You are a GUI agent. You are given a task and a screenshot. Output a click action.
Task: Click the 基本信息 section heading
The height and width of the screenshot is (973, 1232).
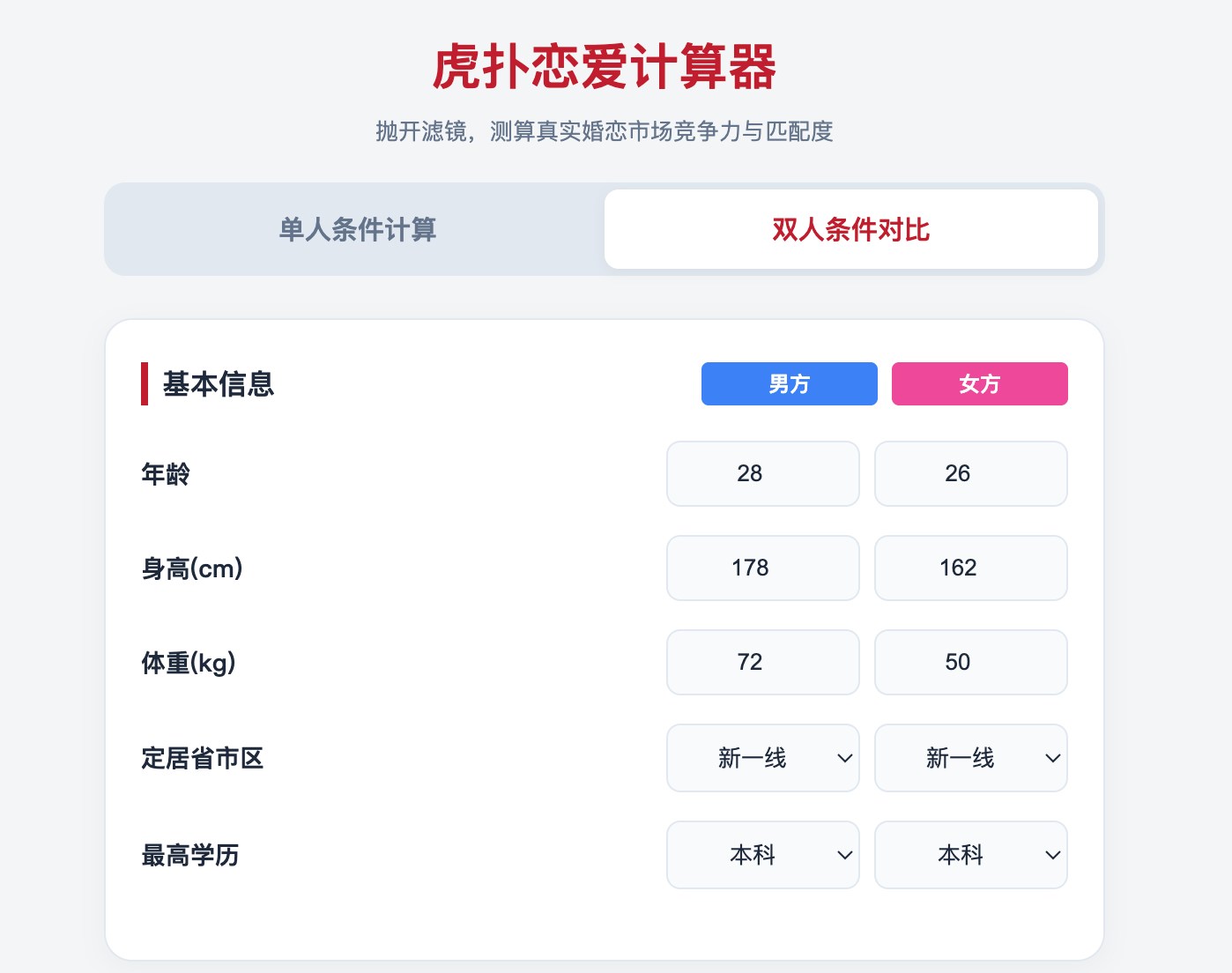pyautogui.click(x=218, y=384)
